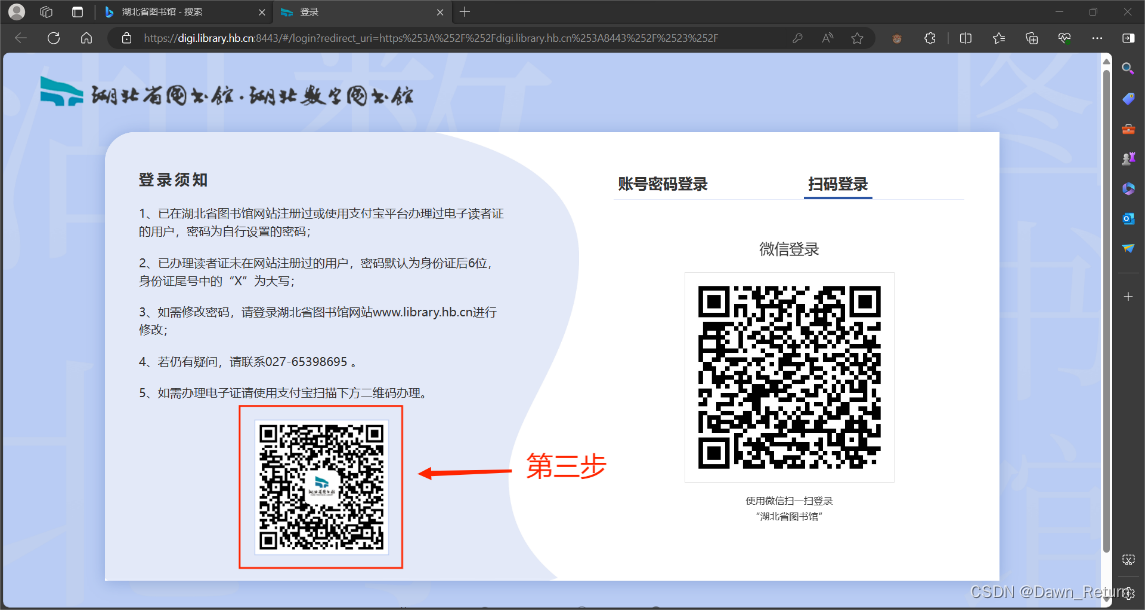Open sidebar Games chess icon
The height and width of the screenshot is (610, 1145).
click(x=1128, y=159)
